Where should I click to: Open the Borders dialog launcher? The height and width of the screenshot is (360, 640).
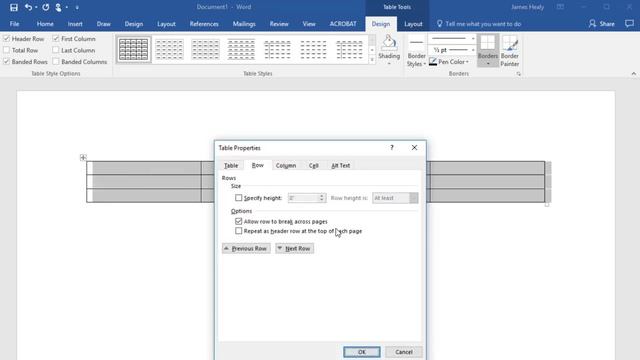pos(518,74)
